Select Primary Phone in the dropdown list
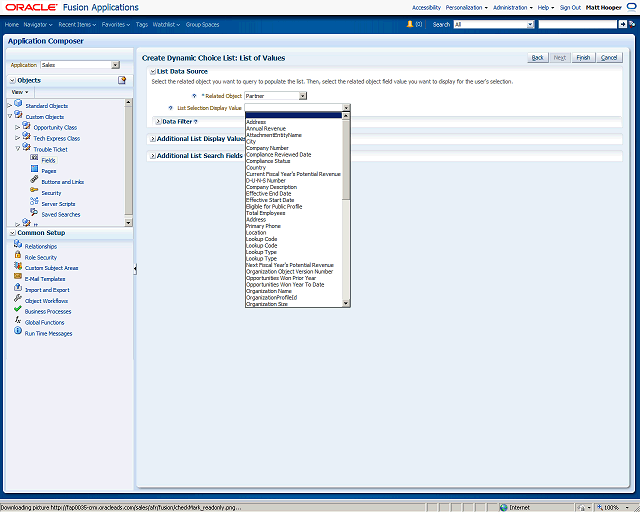 click(x=293, y=226)
